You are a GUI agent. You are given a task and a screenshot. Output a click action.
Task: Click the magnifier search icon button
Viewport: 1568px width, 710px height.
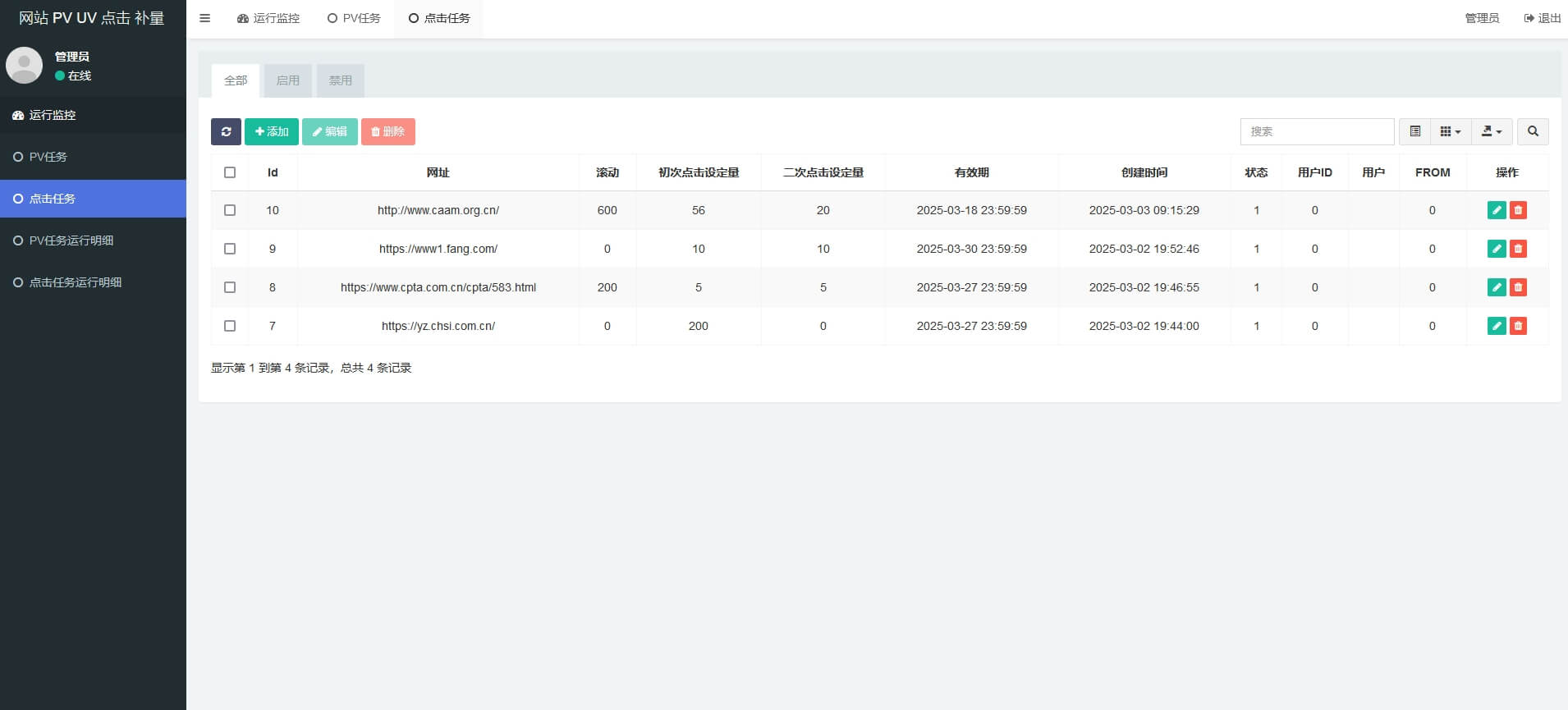click(1533, 131)
